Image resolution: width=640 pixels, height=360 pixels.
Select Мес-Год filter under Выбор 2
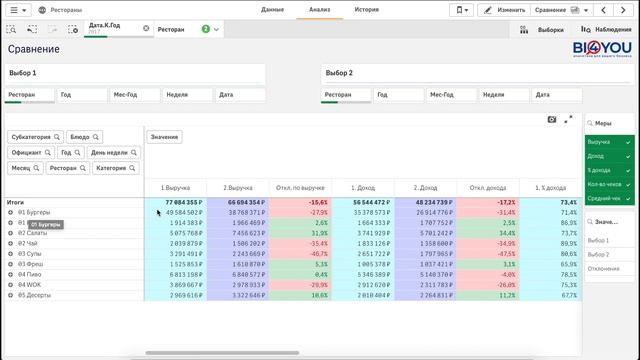coord(451,95)
